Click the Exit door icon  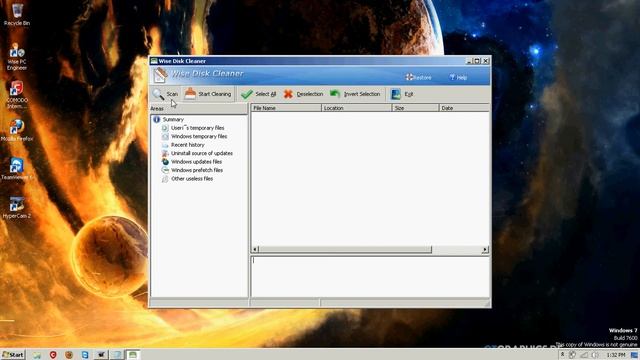(396, 94)
